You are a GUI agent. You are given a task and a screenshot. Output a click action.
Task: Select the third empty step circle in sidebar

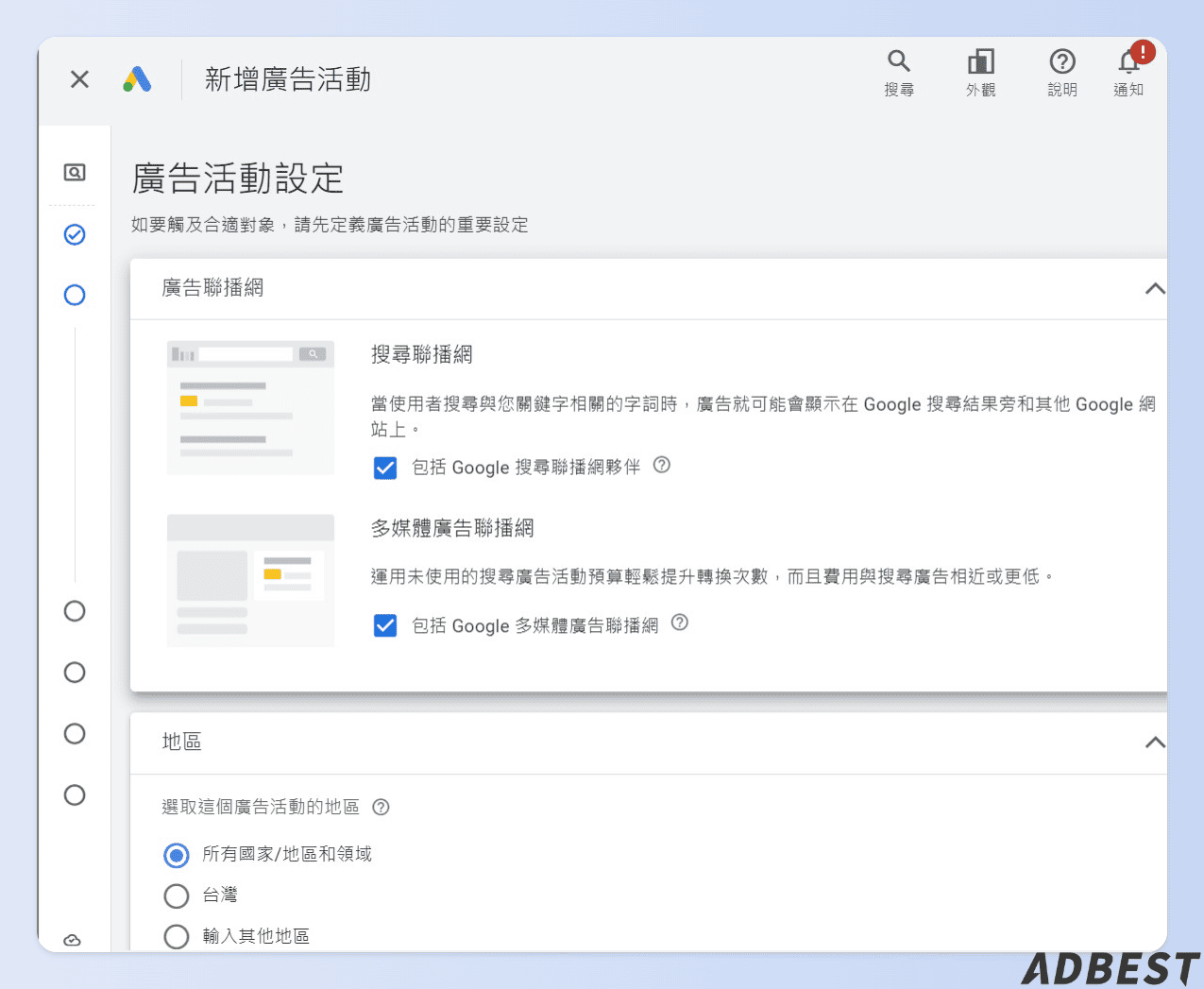point(74,734)
